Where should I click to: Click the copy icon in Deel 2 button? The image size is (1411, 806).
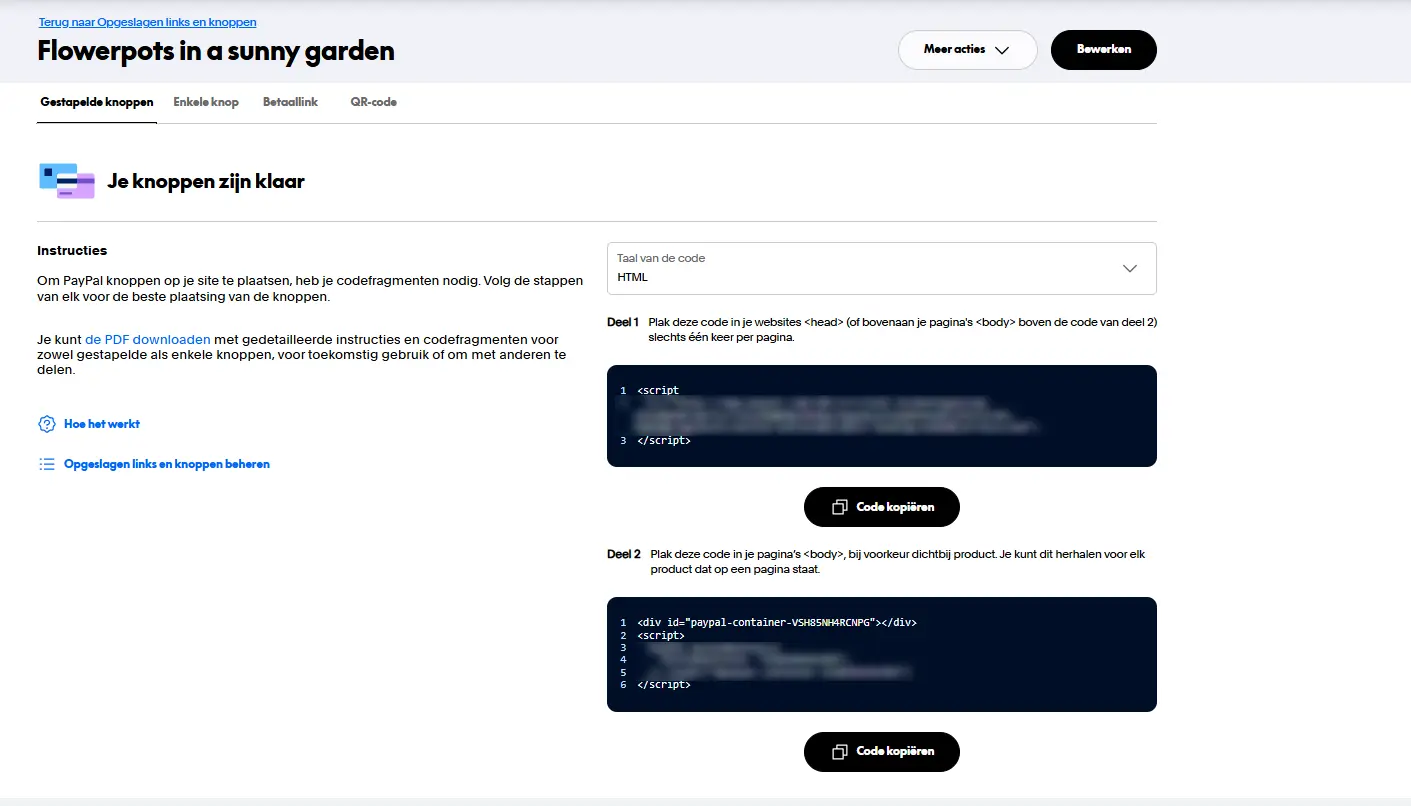click(840, 751)
